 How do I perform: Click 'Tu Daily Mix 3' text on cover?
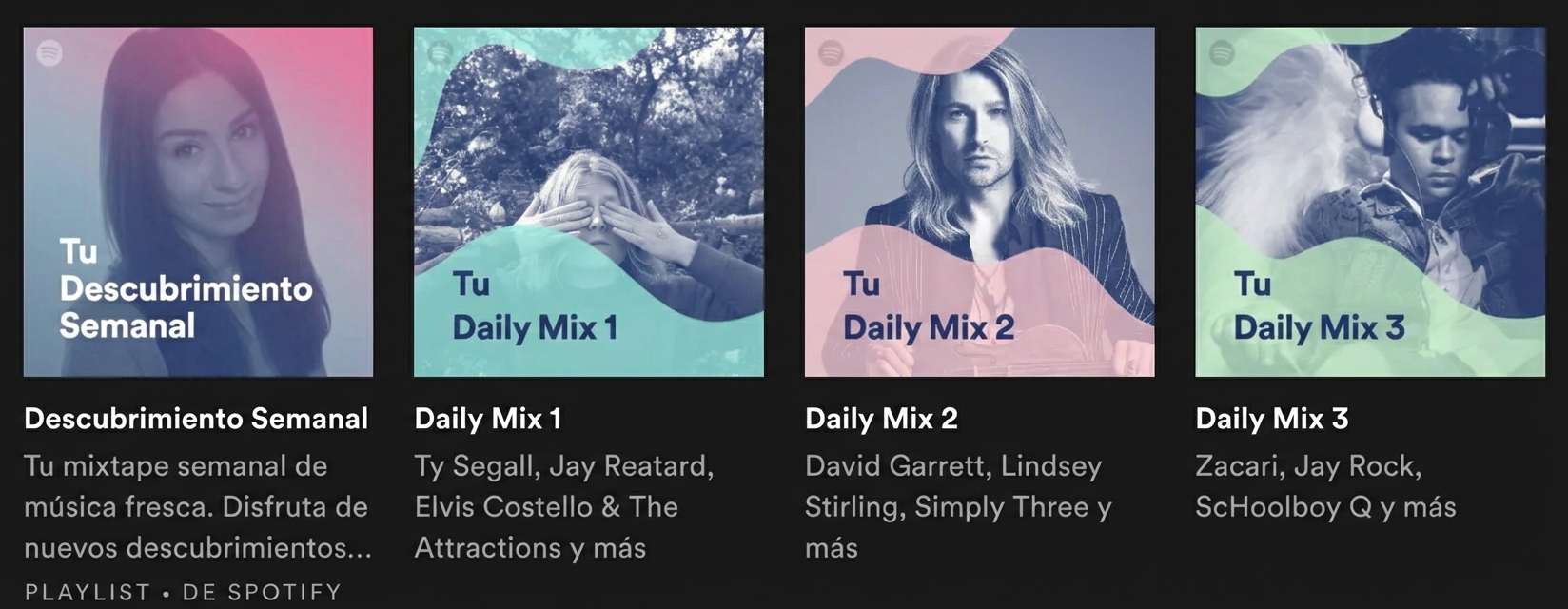[x=1319, y=306]
